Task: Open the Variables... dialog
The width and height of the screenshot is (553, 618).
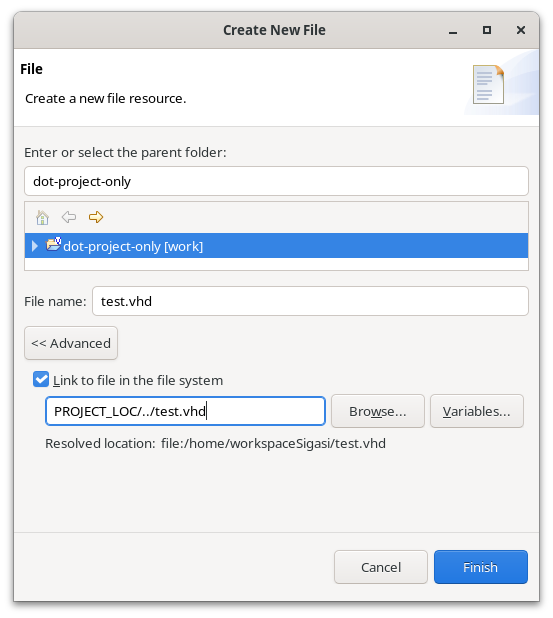Action: coord(477,411)
